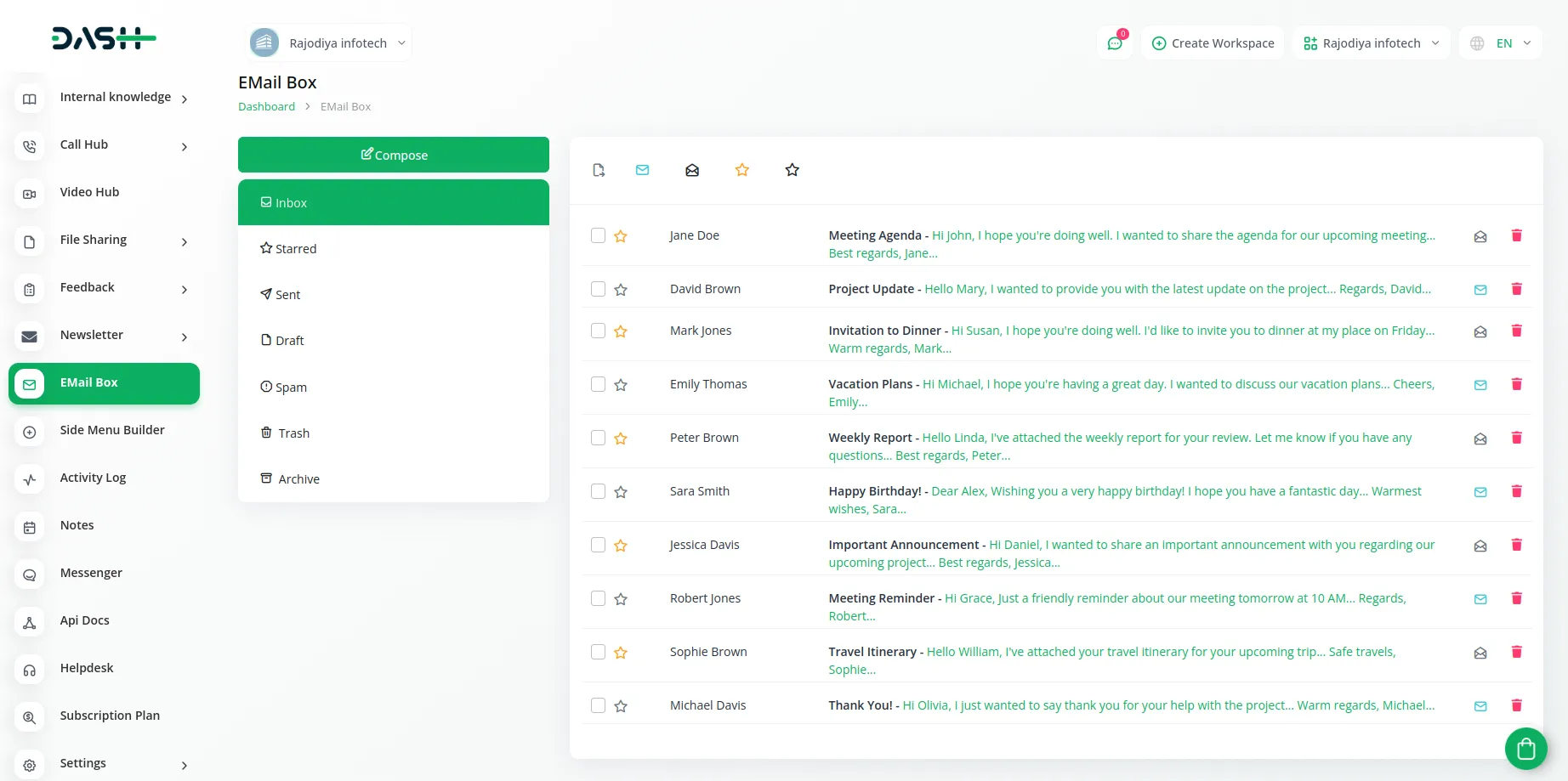
Task: Click the open envelope icon on Mark Jones row
Action: 1480,331
